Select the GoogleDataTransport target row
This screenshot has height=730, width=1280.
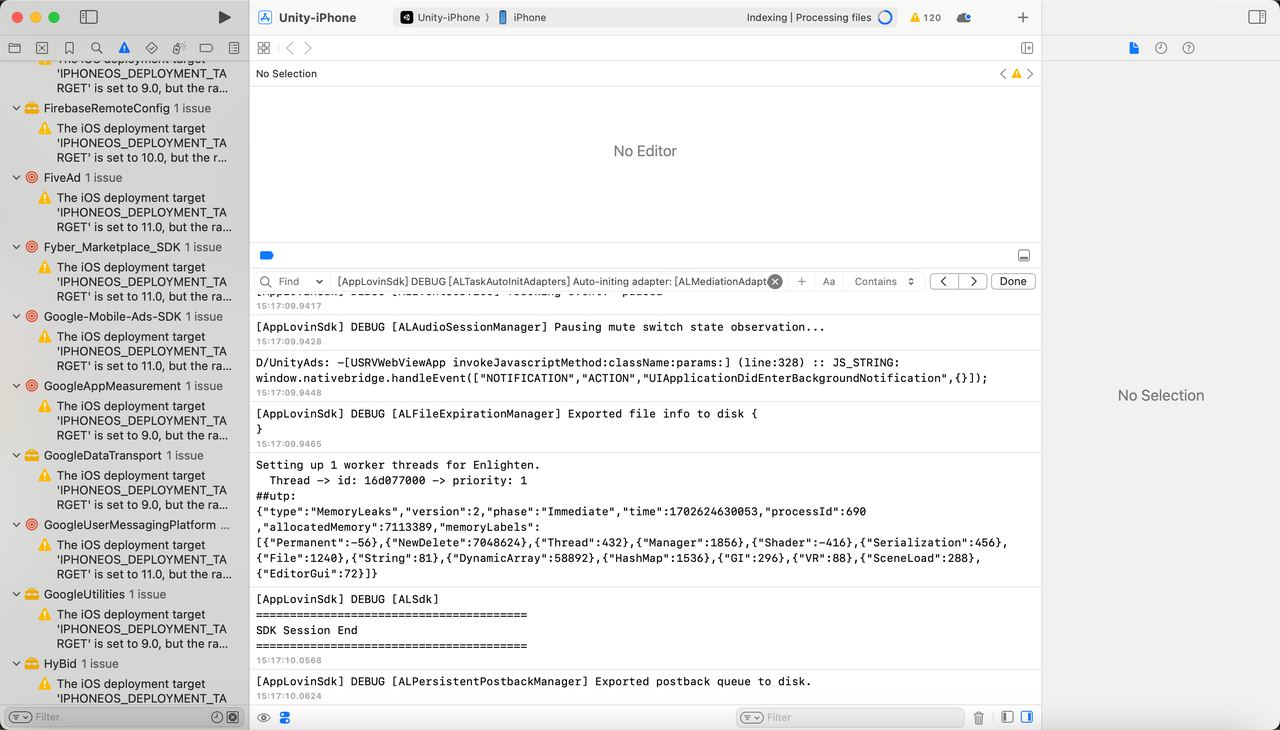[x=124, y=456]
